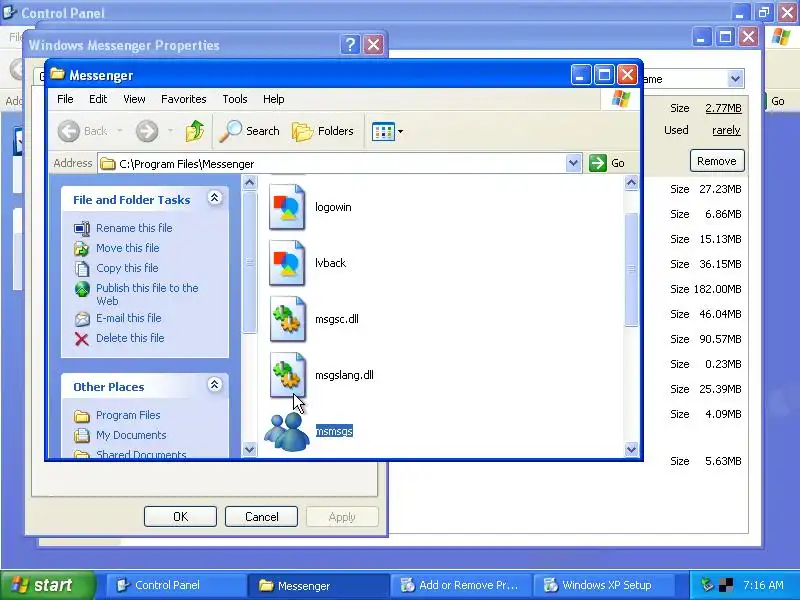This screenshot has height=600, width=800.
Task: Click Copy this file
Action: tap(127, 268)
